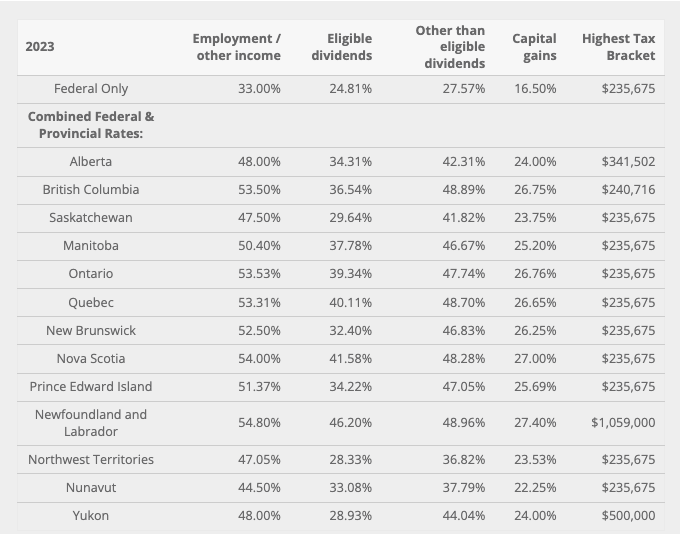Select the "Federal Only" row label

[x=91, y=89]
